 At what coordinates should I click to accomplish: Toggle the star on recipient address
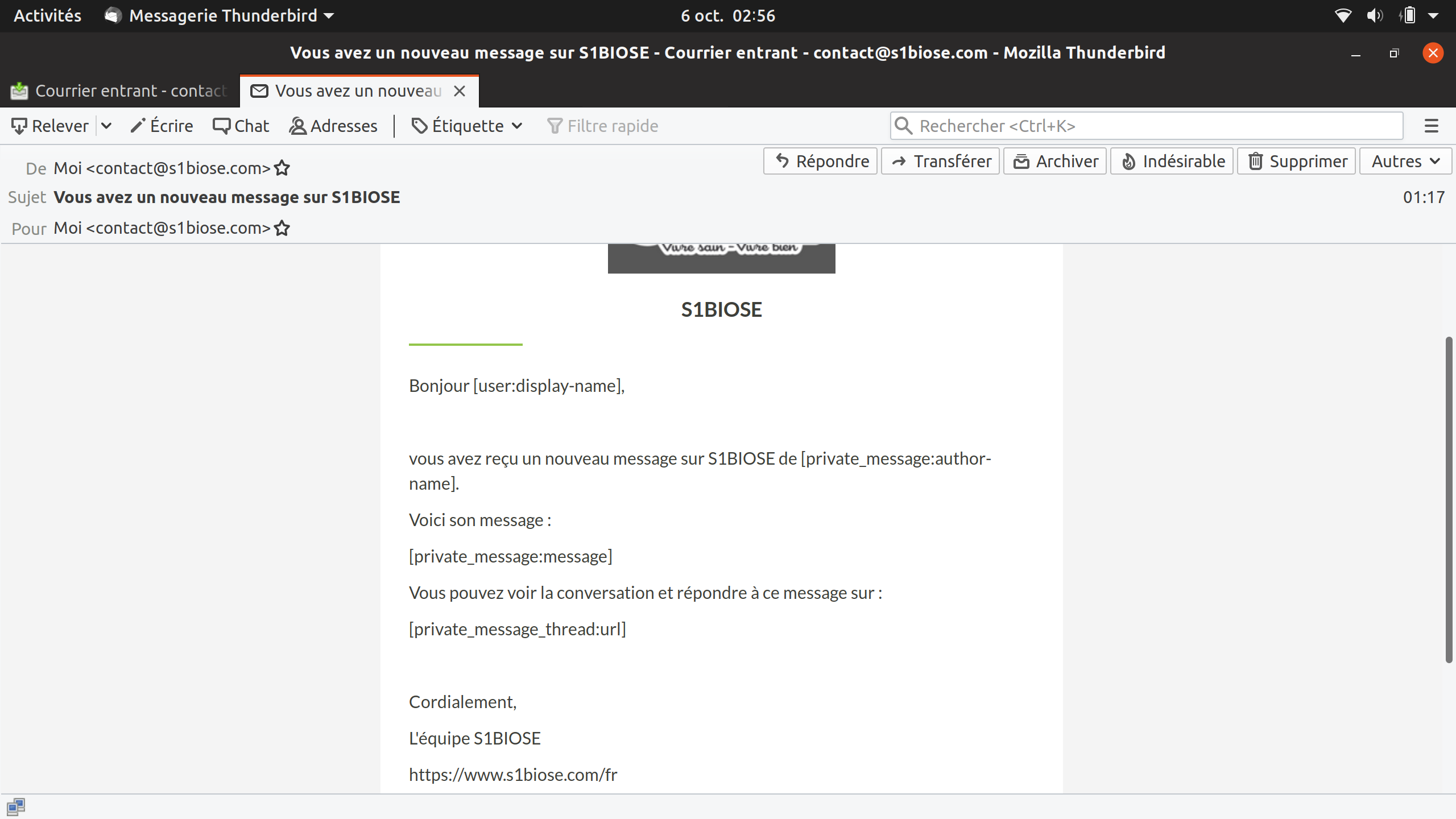[282, 227]
